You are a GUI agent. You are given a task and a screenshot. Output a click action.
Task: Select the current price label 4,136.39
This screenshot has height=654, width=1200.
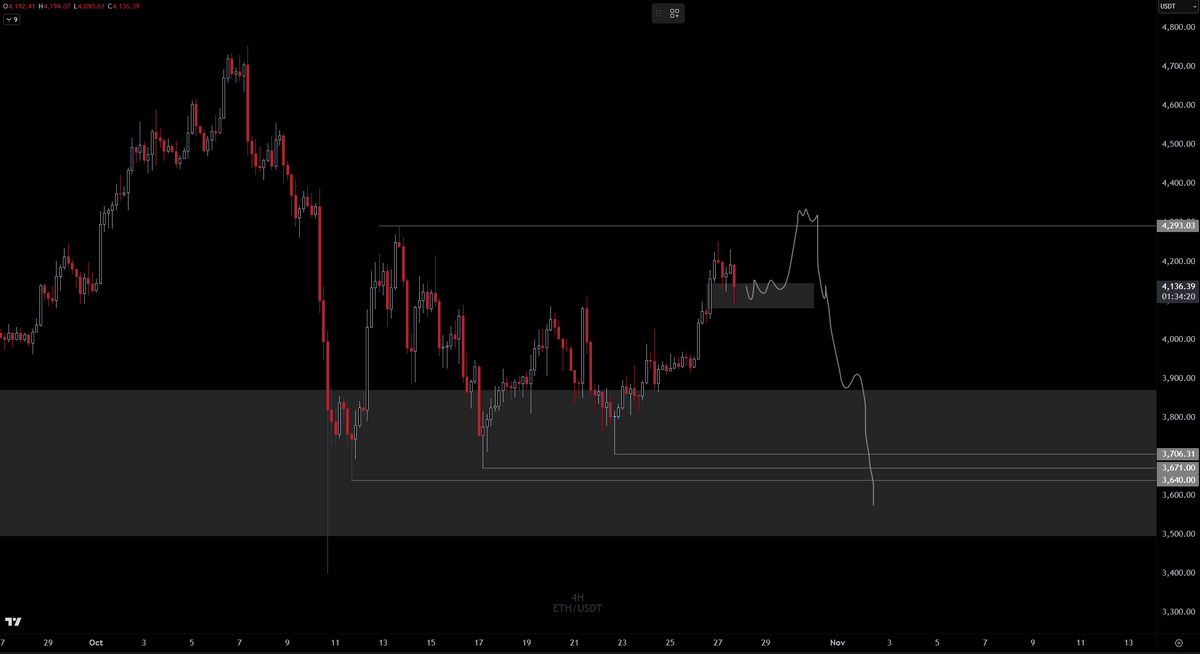coord(1177,286)
